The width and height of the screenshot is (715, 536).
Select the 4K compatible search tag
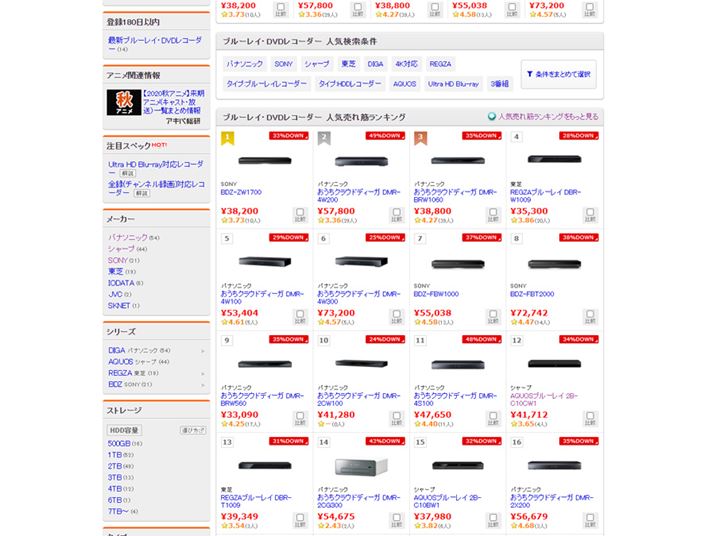pos(406,64)
